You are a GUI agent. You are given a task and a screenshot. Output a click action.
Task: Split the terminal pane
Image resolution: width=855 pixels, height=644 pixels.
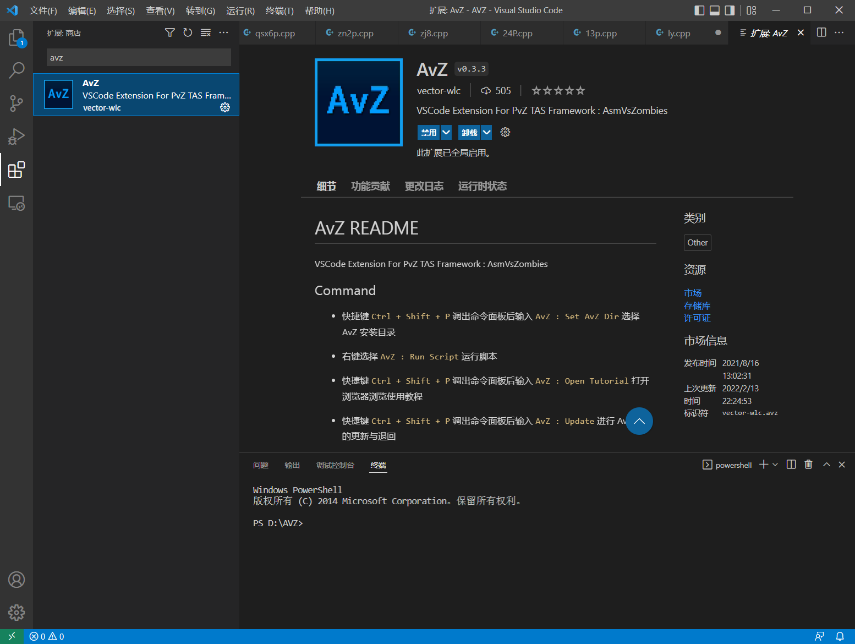(791, 465)
